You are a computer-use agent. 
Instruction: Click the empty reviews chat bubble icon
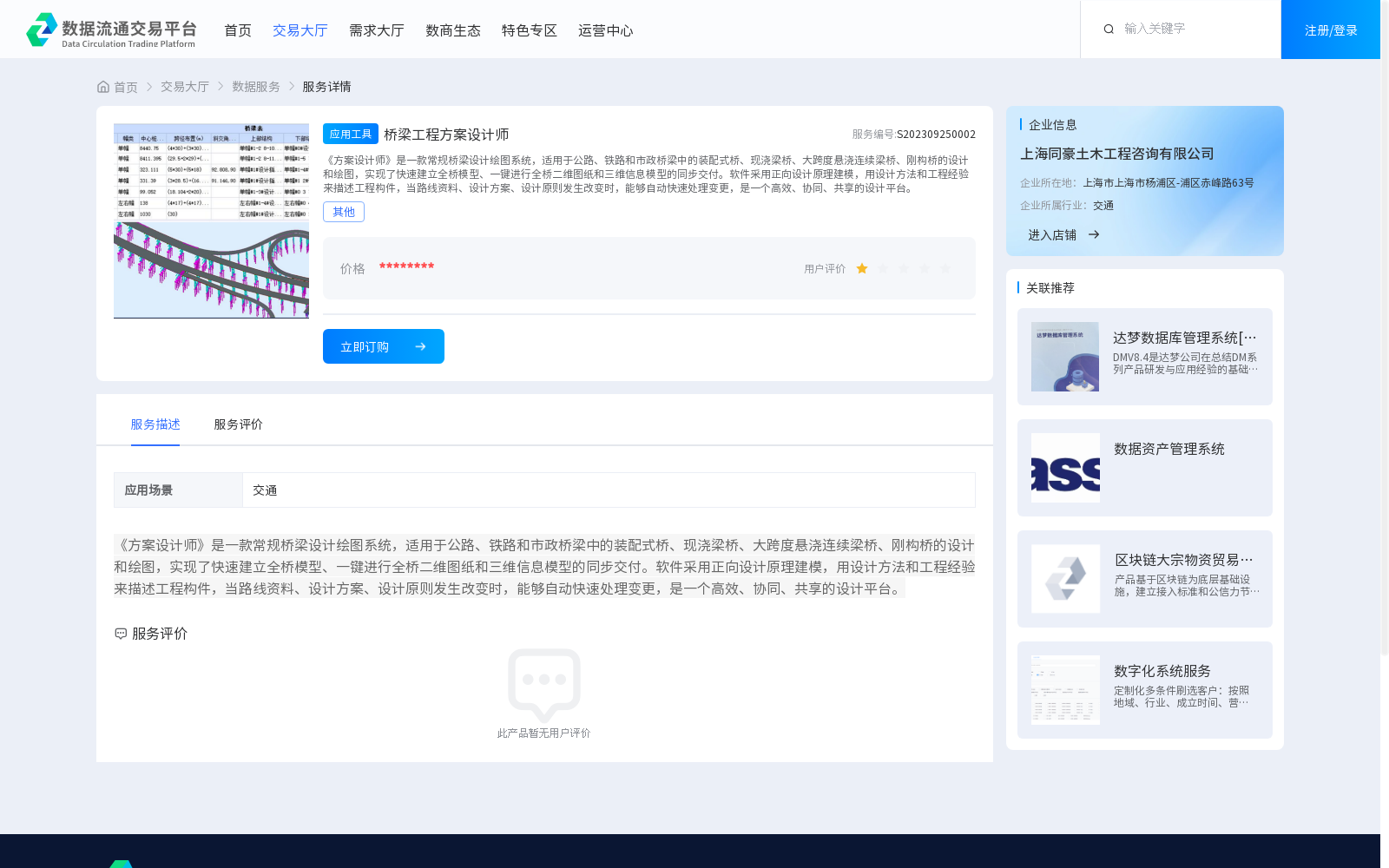point(544,685)
